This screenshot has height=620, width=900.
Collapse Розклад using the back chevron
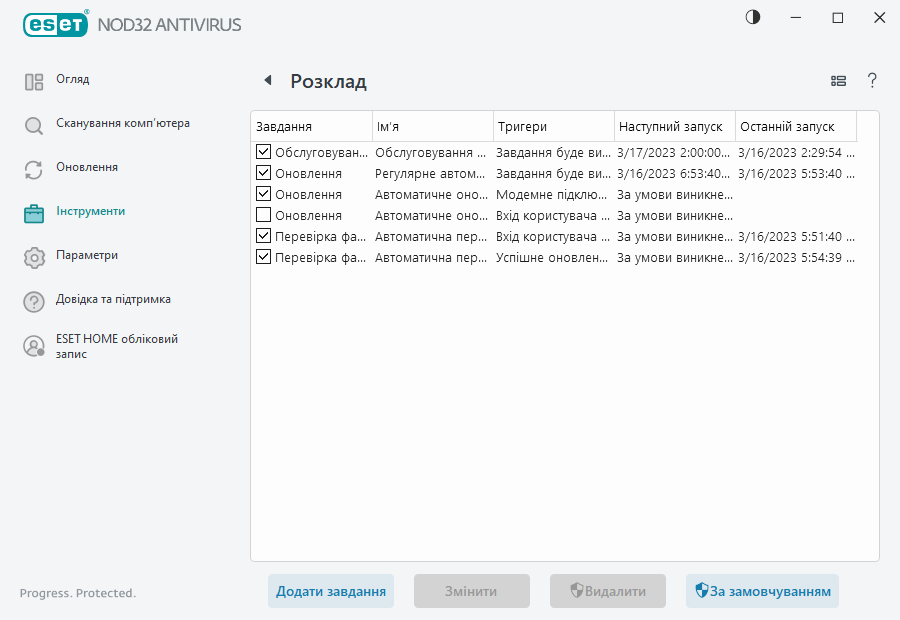(x=266, y=81)
